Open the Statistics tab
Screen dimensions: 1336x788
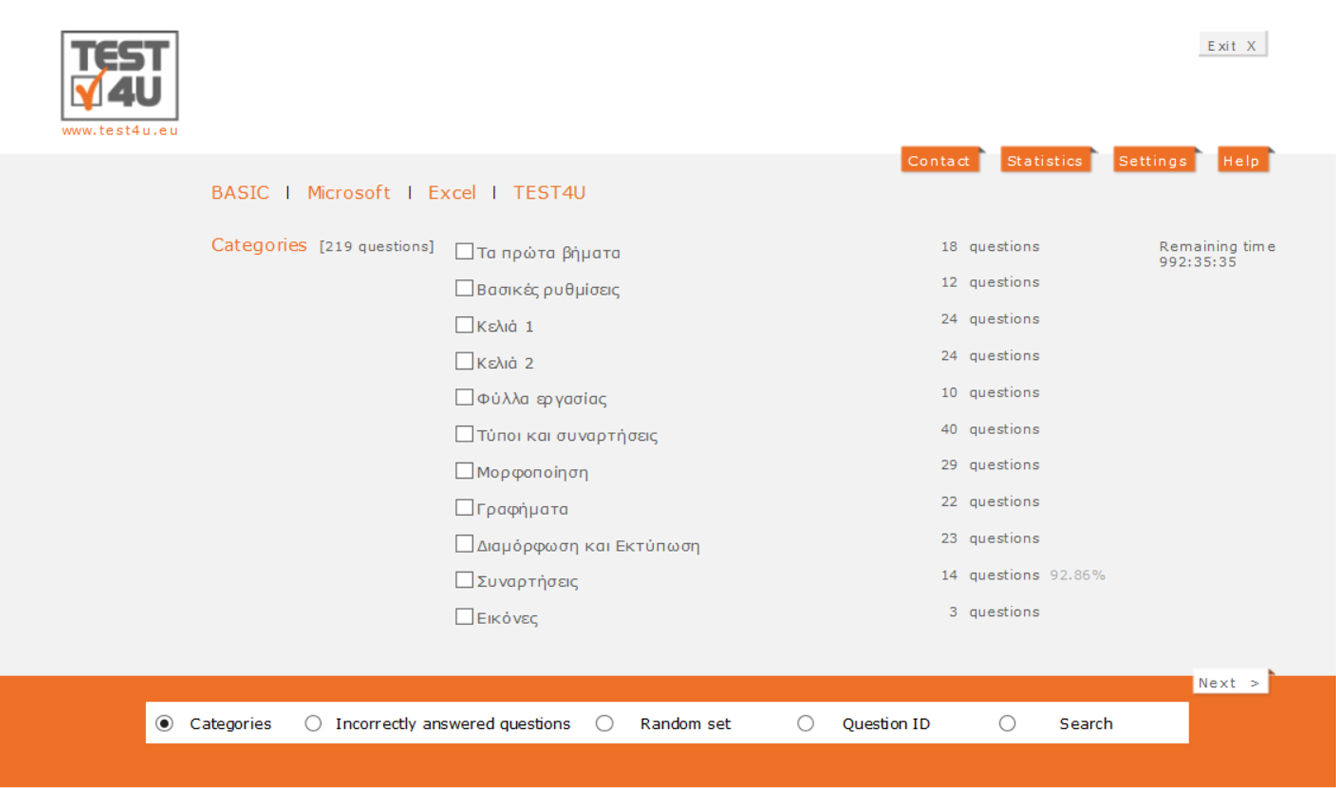(x=1046, y=160)
